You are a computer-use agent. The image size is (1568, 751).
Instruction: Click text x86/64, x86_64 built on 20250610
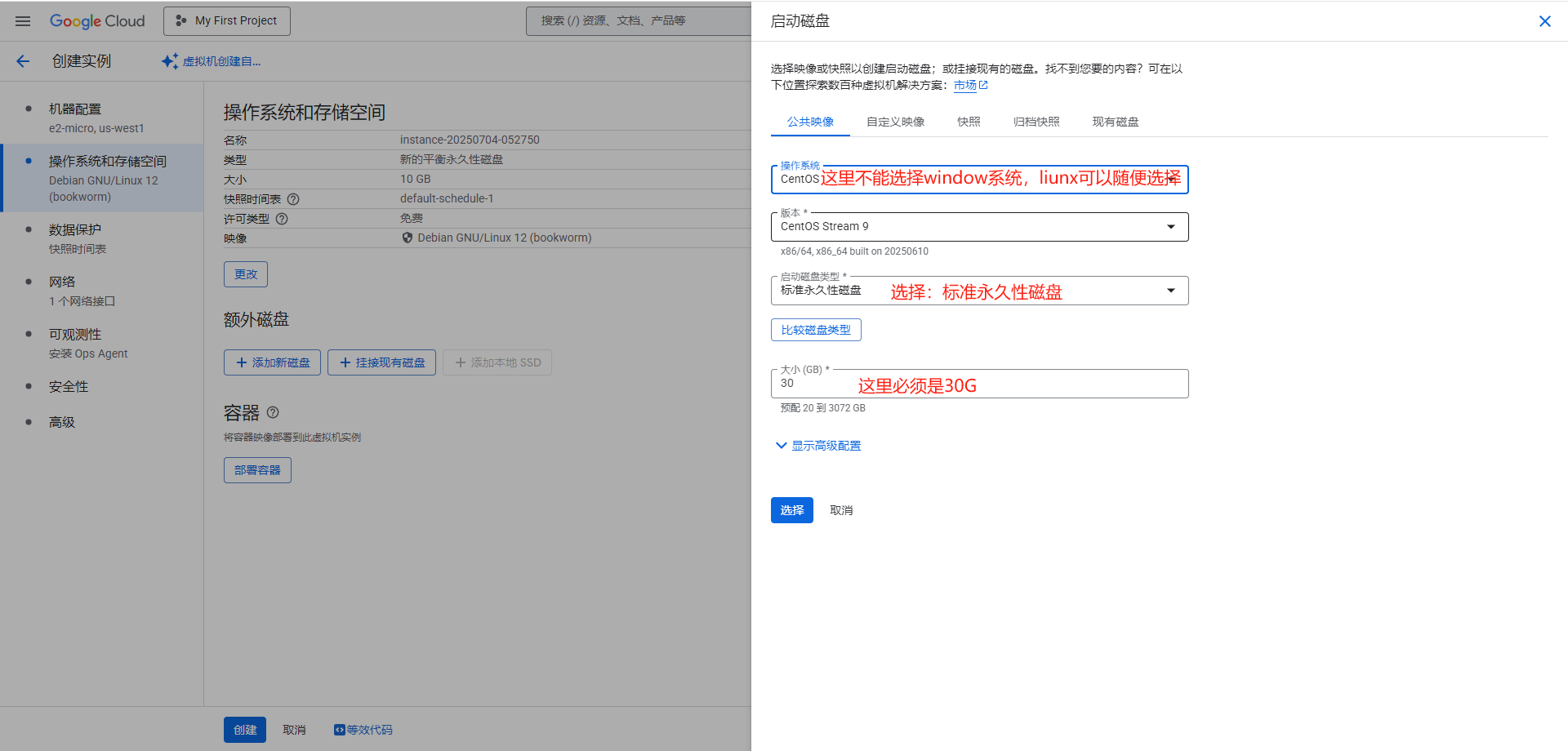click(x=854, y=251)
